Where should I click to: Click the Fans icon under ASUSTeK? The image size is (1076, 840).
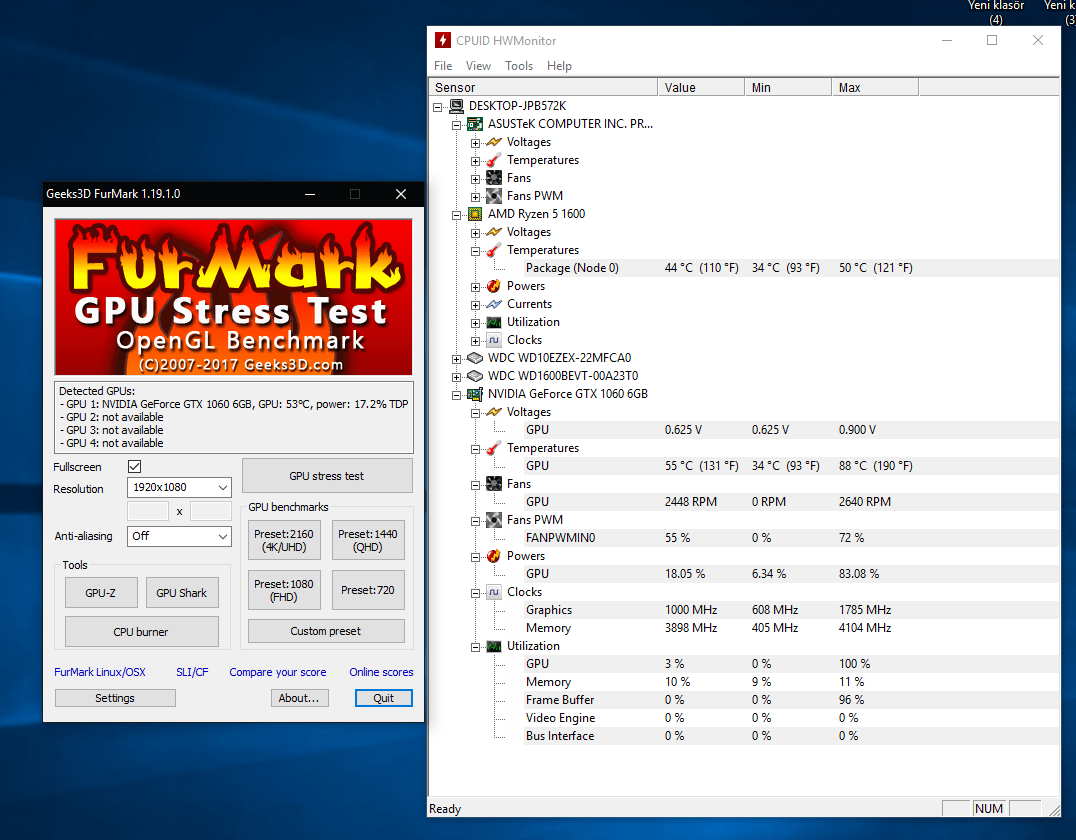click(494, 178)
